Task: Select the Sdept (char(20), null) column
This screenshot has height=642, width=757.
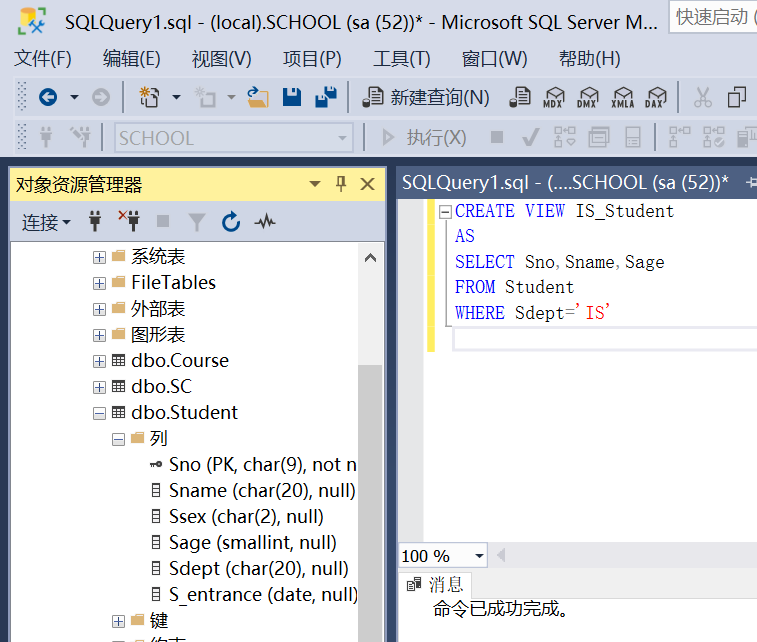Action: pyautogui.click(x=250, y=569)
